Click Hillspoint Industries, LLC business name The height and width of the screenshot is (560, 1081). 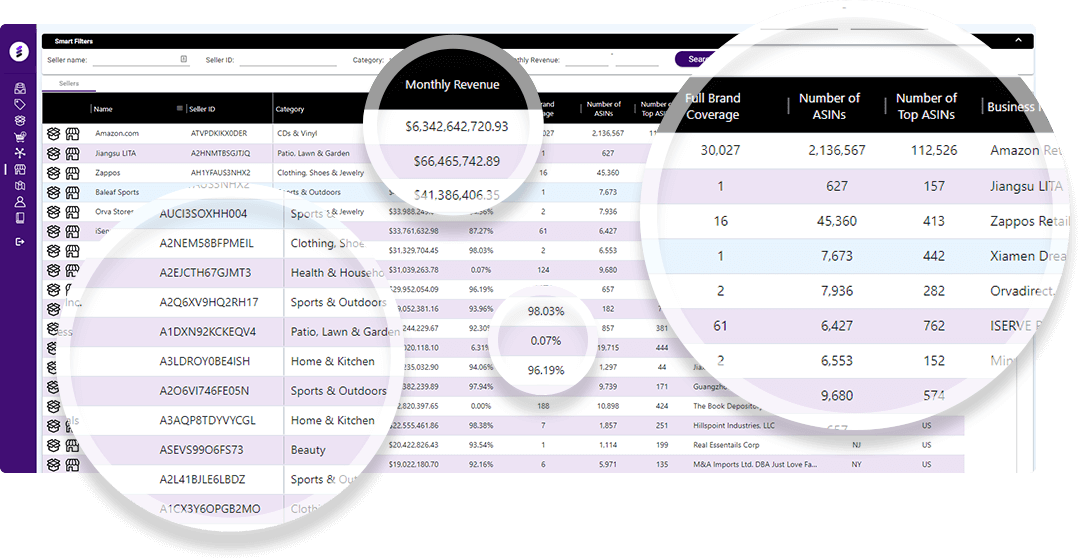734,426
